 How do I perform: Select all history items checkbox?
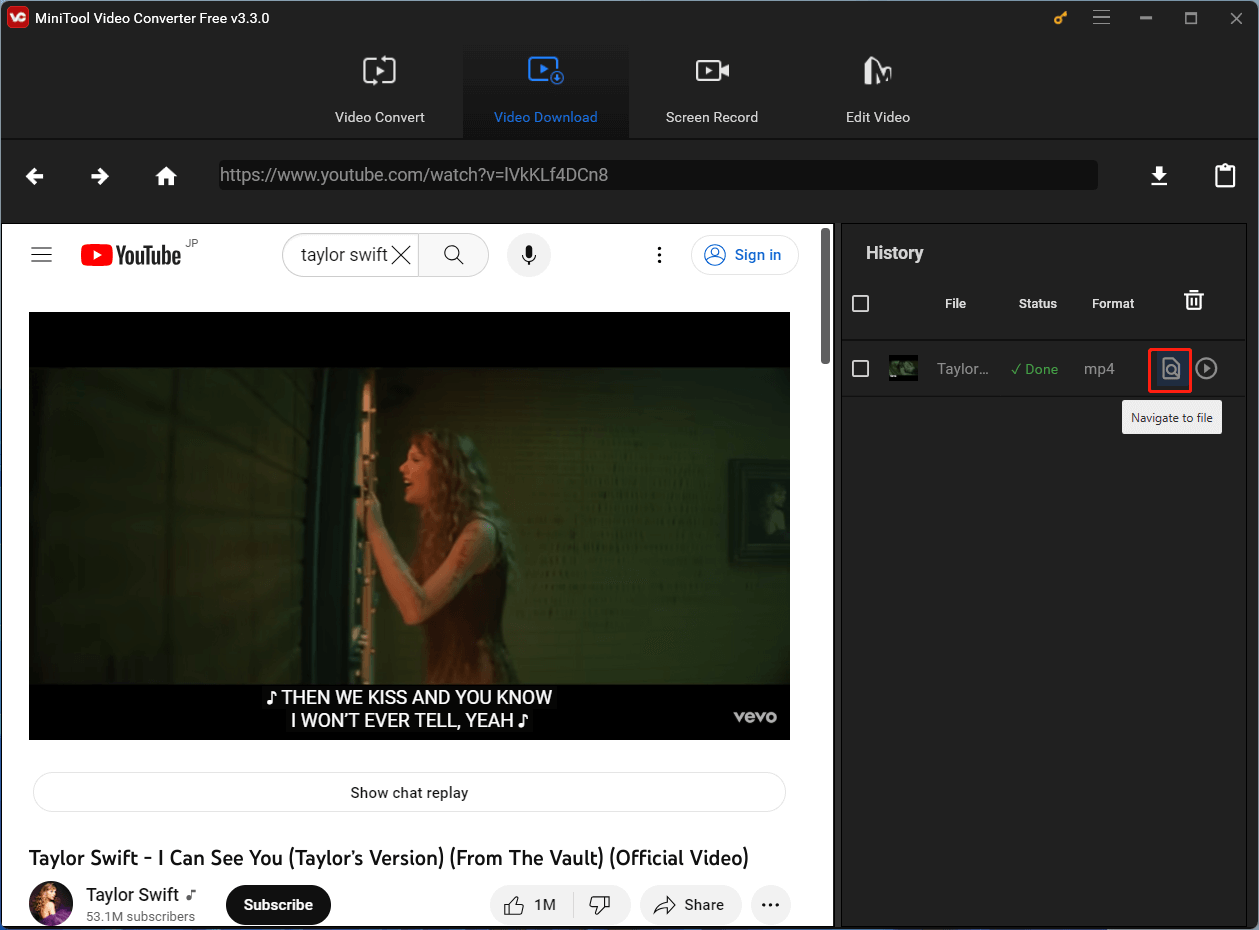tap(860, 303)
